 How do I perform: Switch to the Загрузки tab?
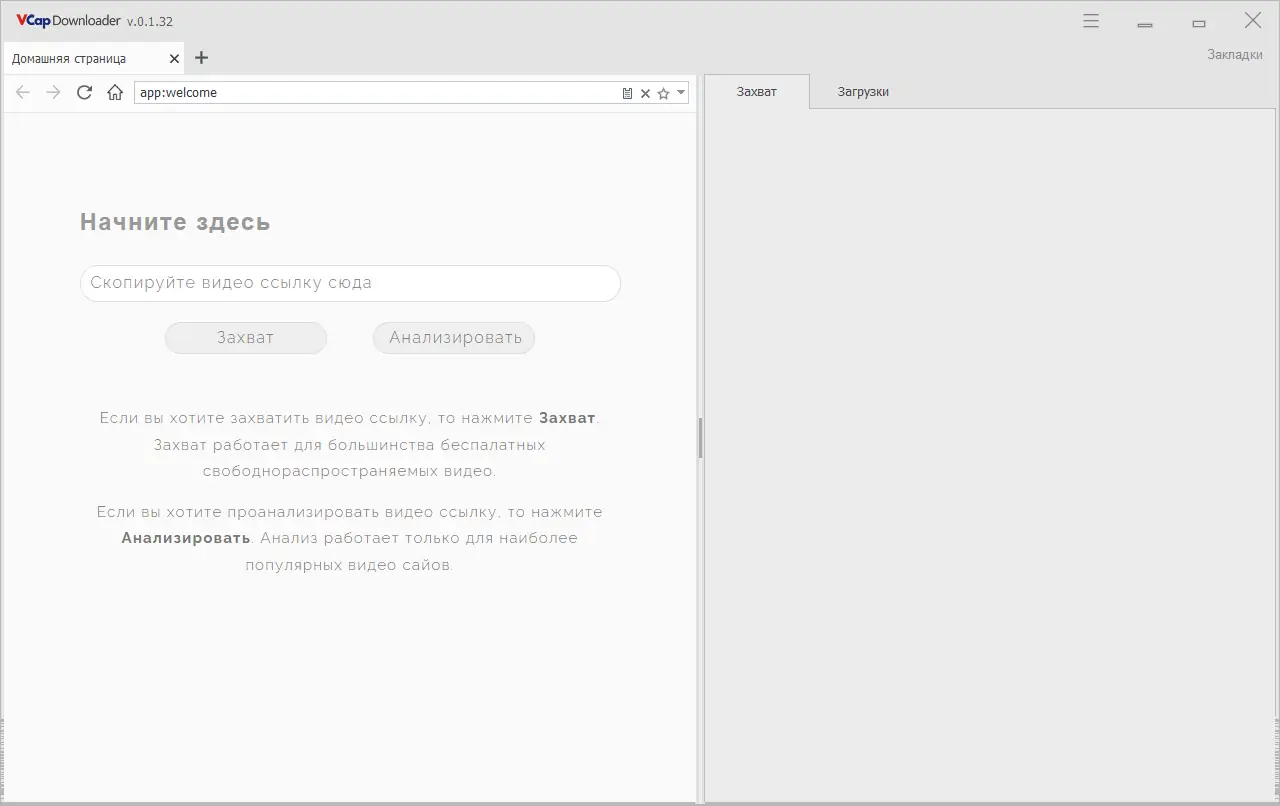point(862,91)
